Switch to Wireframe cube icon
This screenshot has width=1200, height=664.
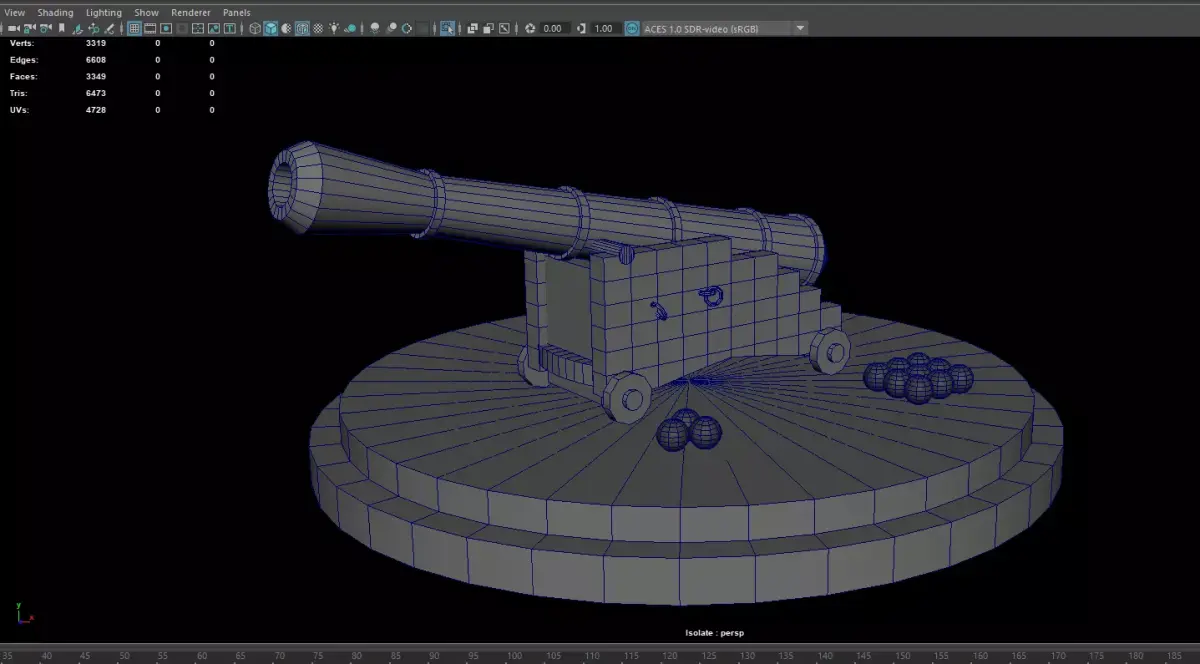[x=255, y=28]
